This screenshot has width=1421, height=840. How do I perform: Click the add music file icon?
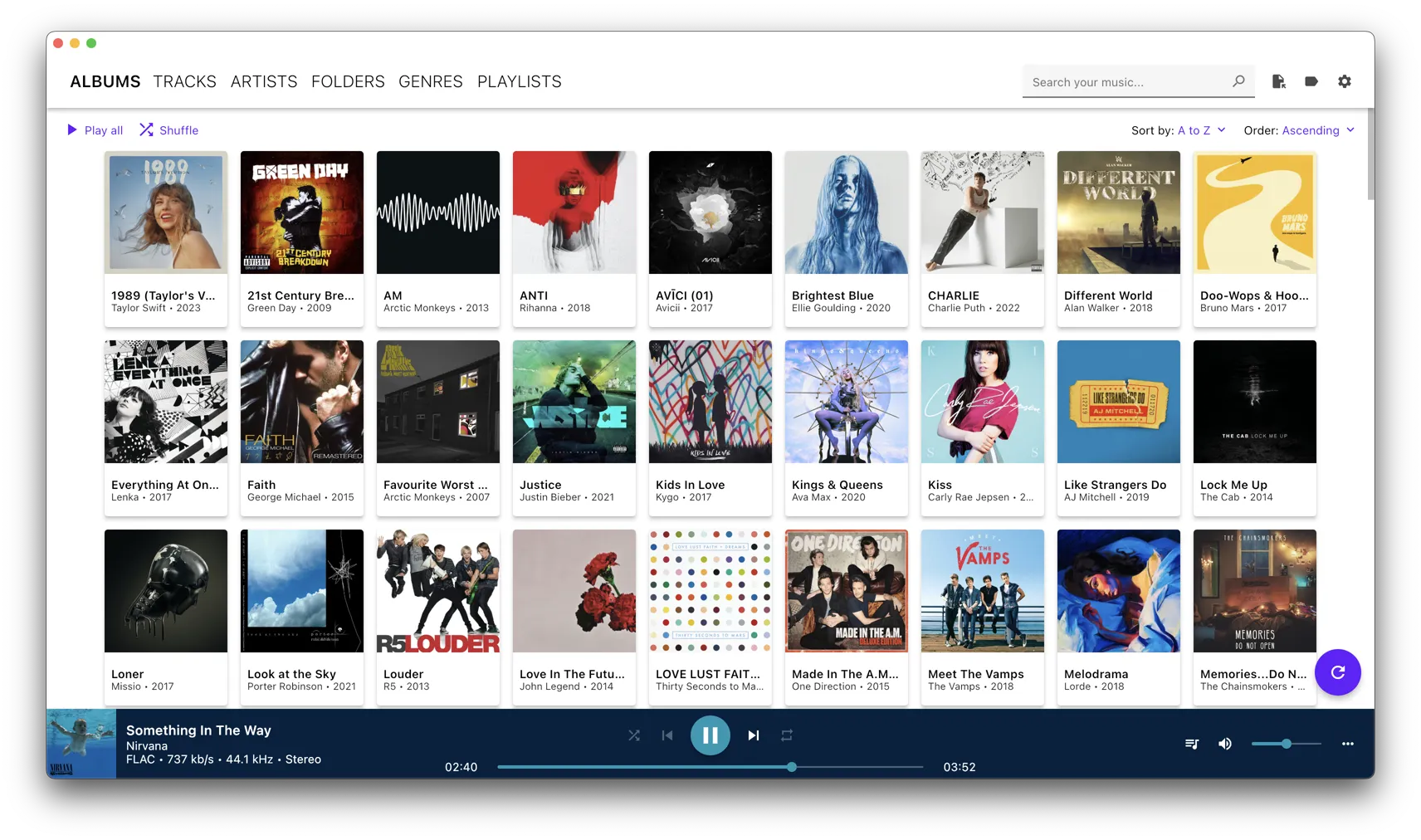[1278, 81]
